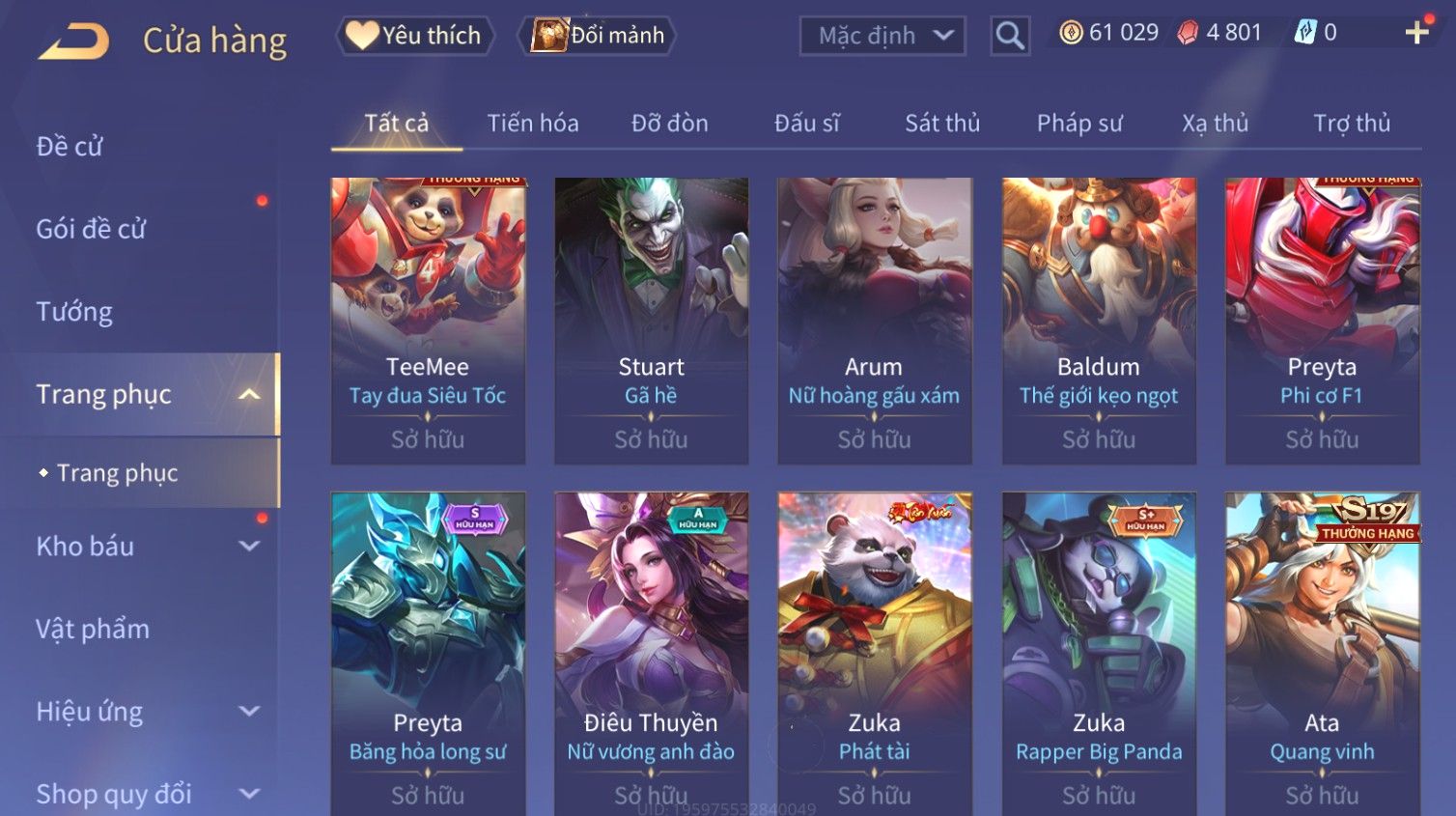Image resolution: width=1456 pixels, height=816 pixels.
Task: Add currency with the plus icon
Action: (1417, 33)
